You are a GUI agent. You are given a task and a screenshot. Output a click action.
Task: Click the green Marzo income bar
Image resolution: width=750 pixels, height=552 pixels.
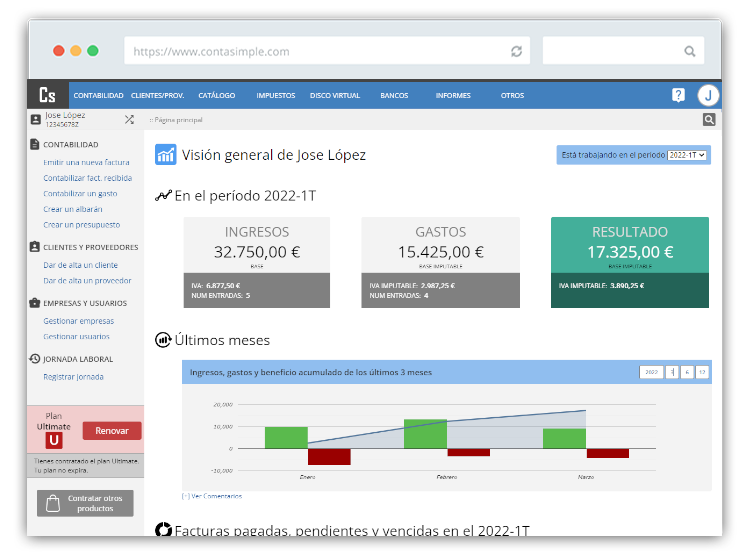click(564, 439)
